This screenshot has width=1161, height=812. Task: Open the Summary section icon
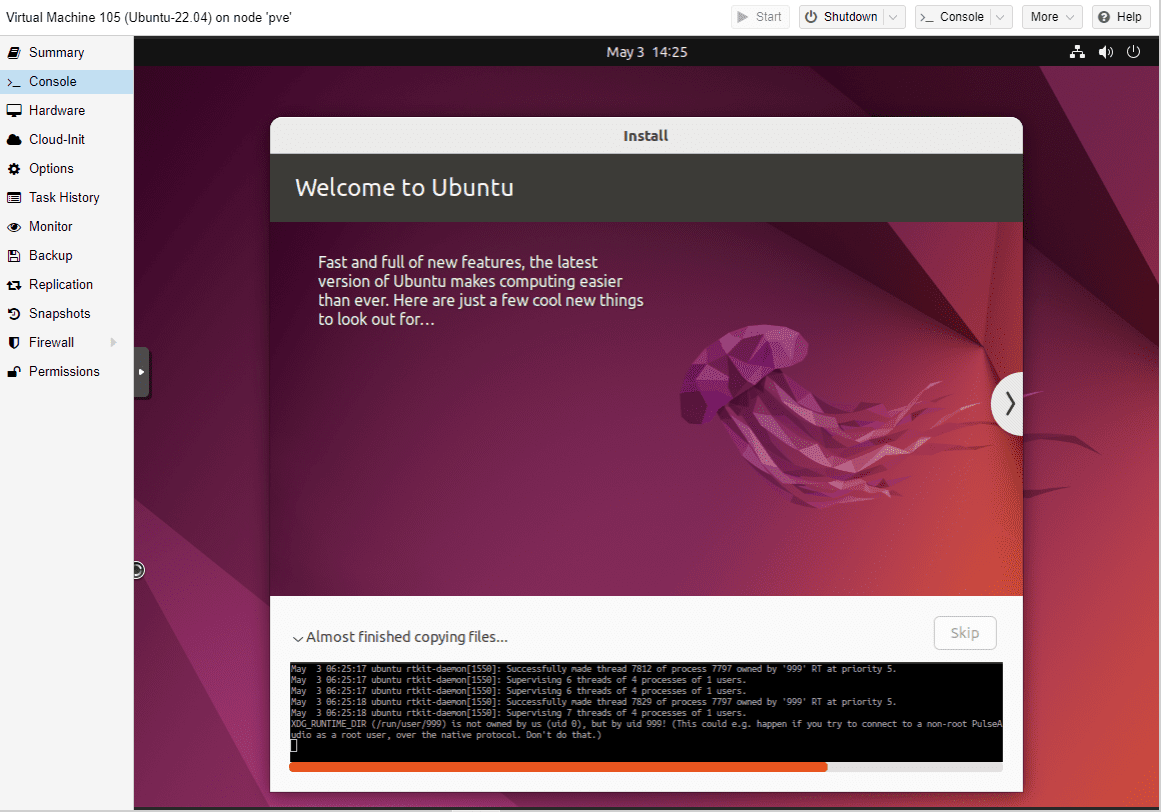pyautogui.click(x=13, y=53)
